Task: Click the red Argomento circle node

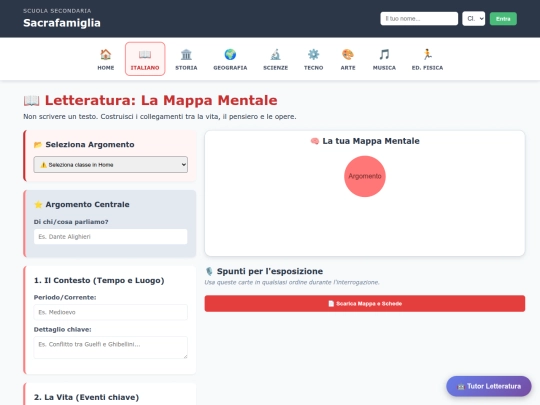Action: pyautogui.click(x=365, y=176)
